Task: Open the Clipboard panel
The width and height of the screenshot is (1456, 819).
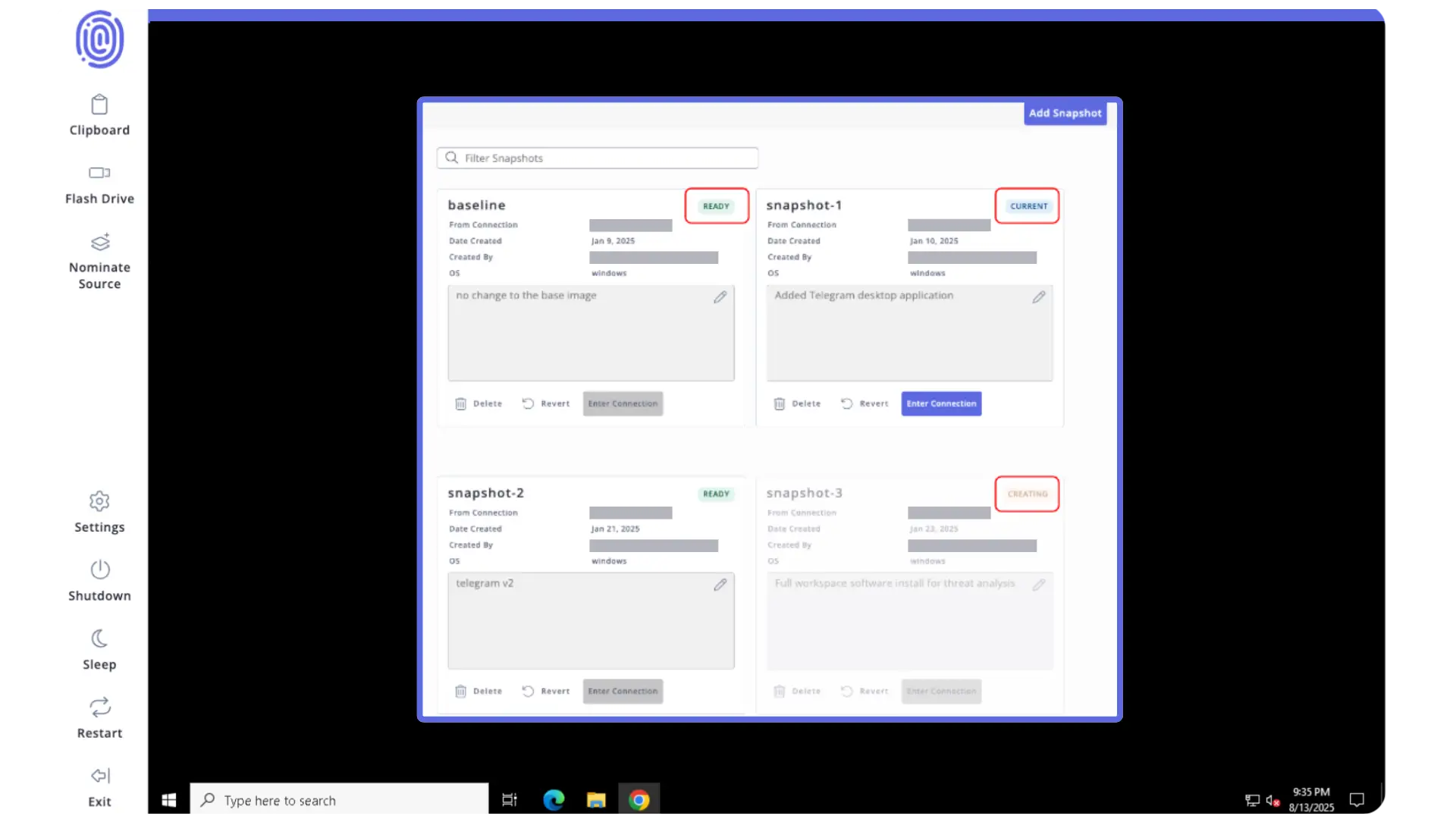Action: point(99,115)
